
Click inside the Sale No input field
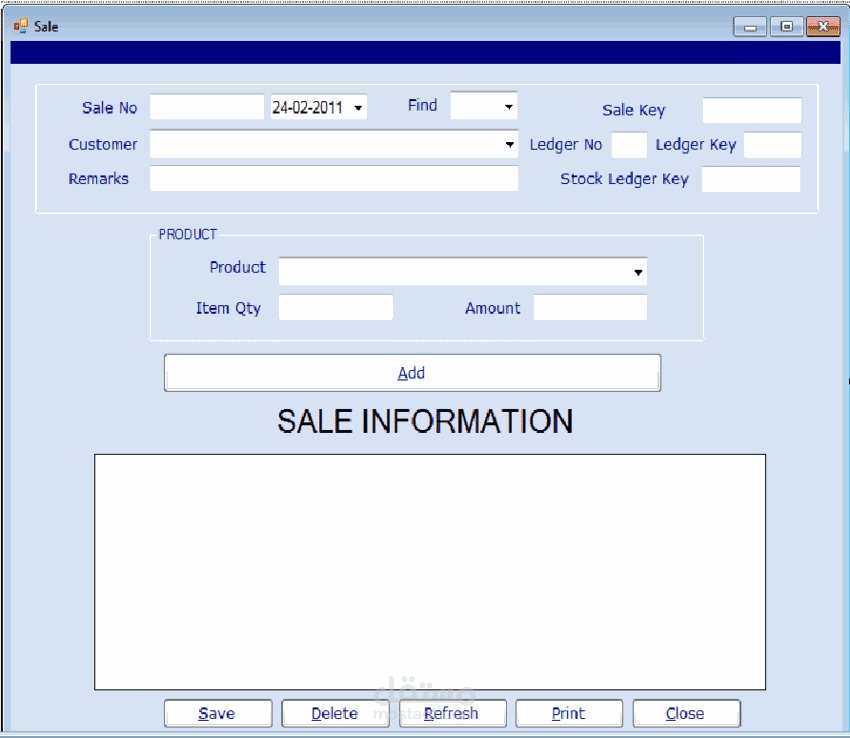pyautogui.click(x=206, y=106)
